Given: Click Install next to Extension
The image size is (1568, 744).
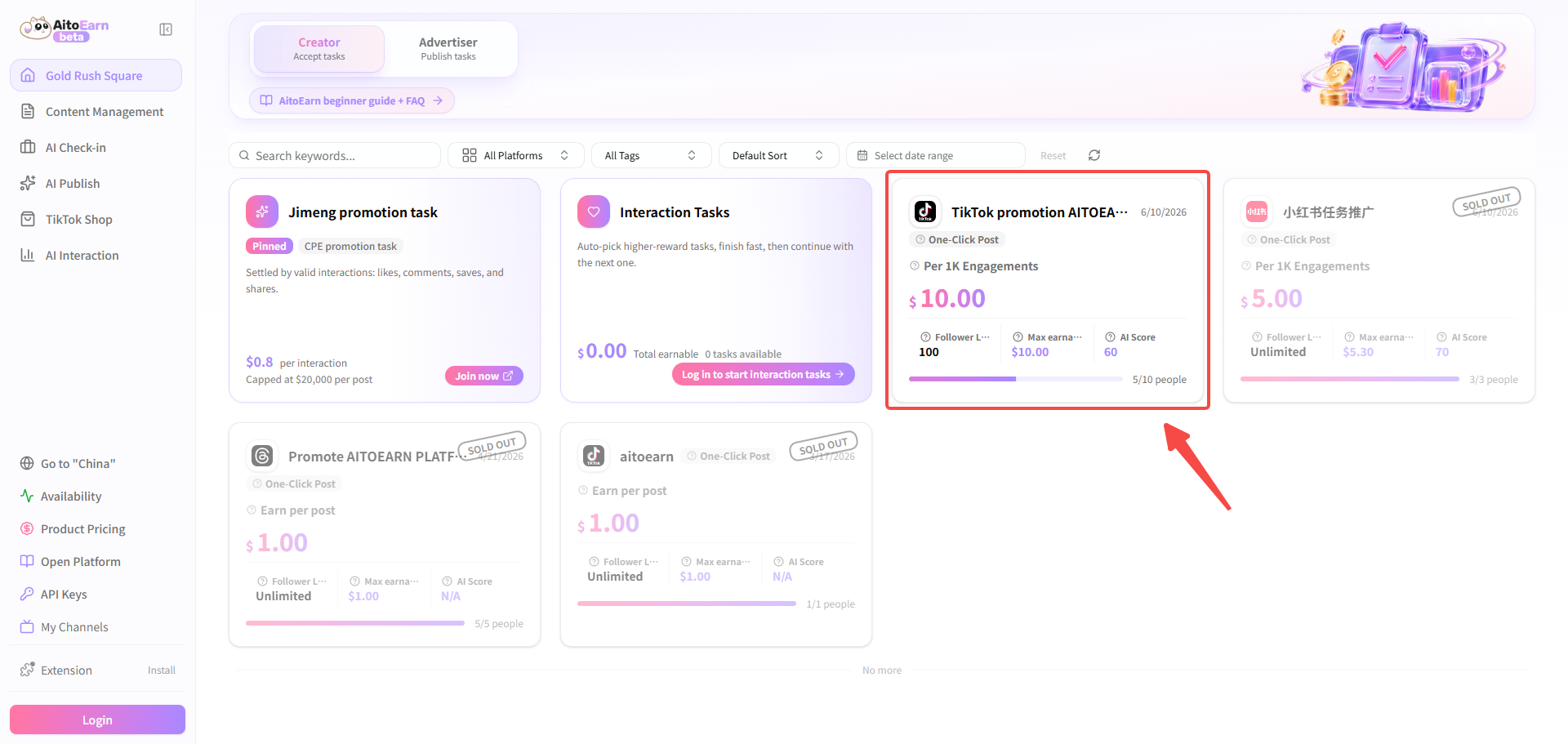Looking at the screenshot, I should coord(162,670).
